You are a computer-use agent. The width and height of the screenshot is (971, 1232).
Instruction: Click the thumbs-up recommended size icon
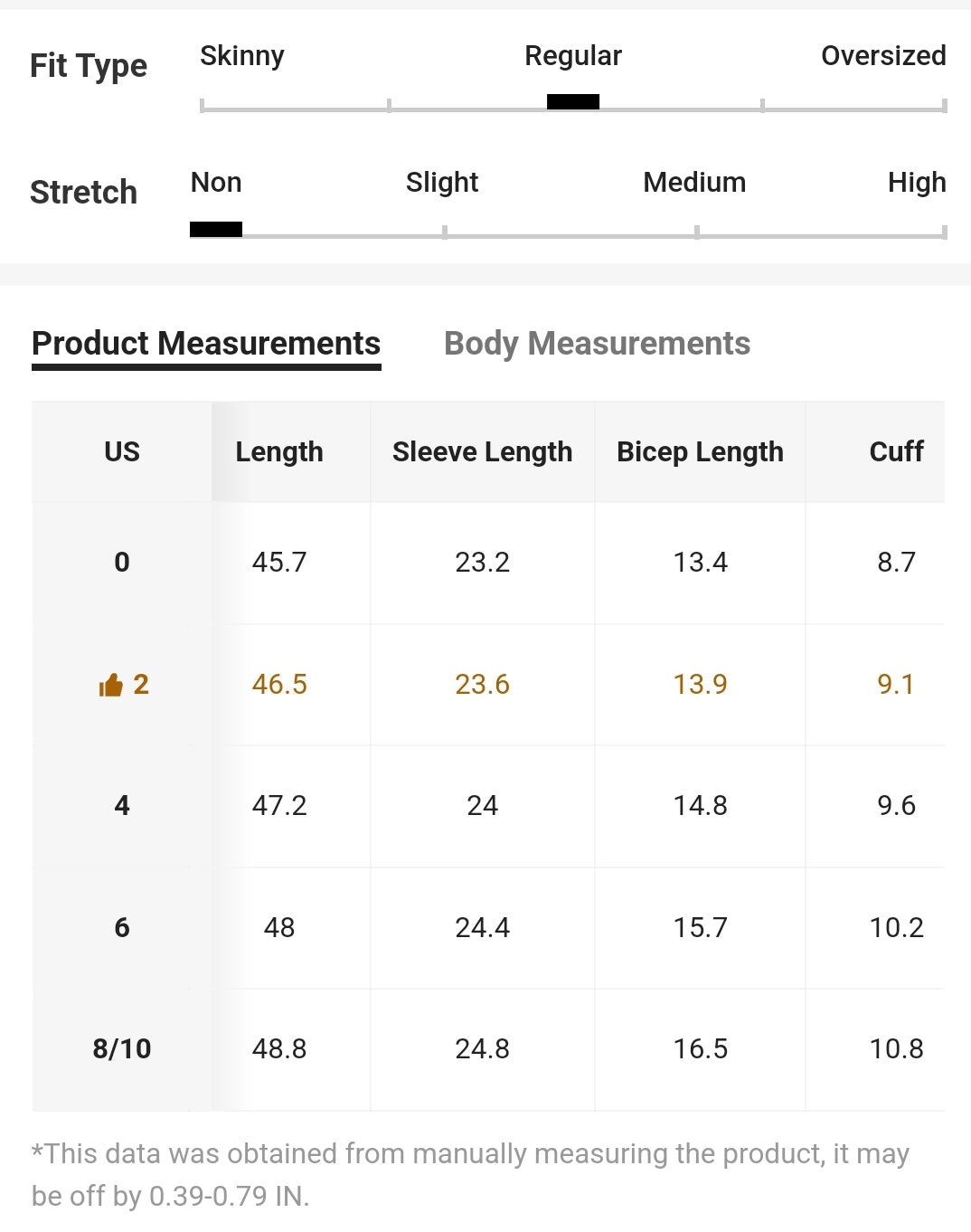point(110,685)
